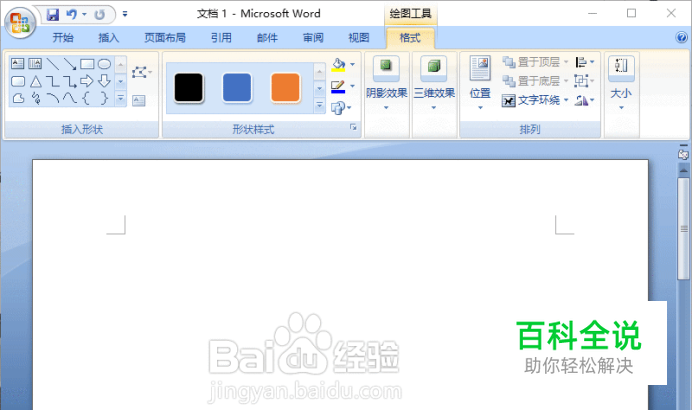Open the 位置 options
Screen dimensions: 692x410
click(x=480, y=84)
